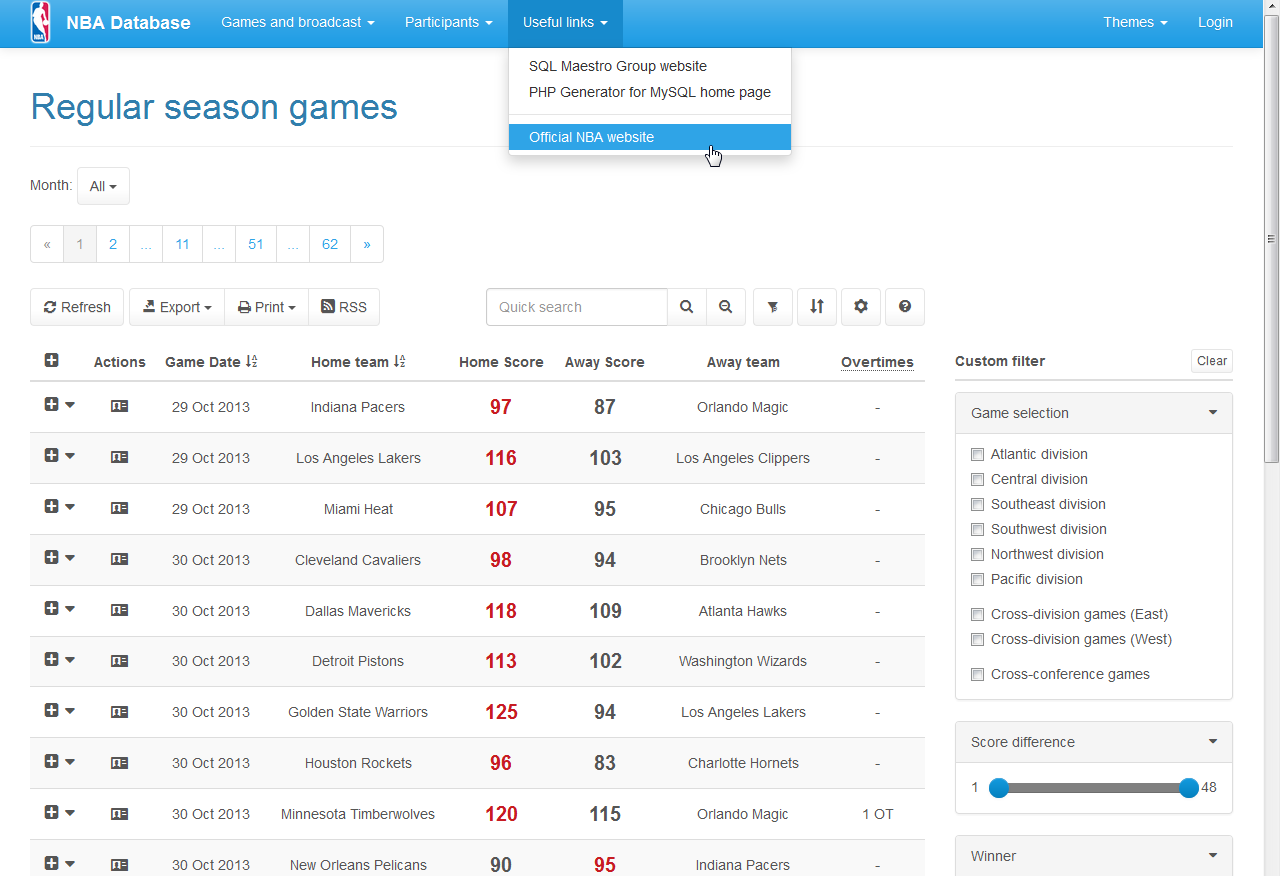
Task: Open row actions caret for Indiana Pacers row
Action: click(x=70, y=405)
